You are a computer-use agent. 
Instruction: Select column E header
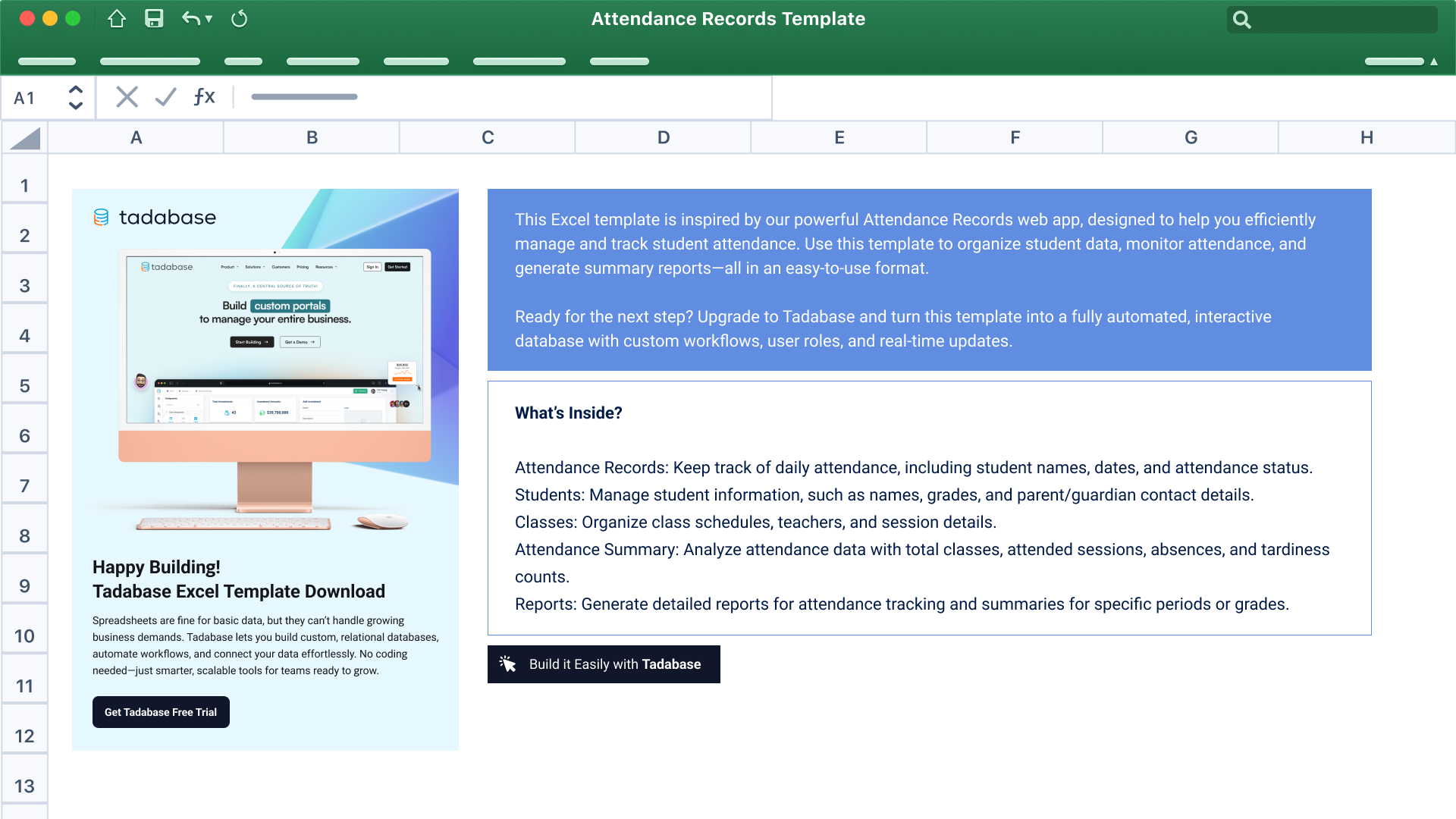point(839,138)
